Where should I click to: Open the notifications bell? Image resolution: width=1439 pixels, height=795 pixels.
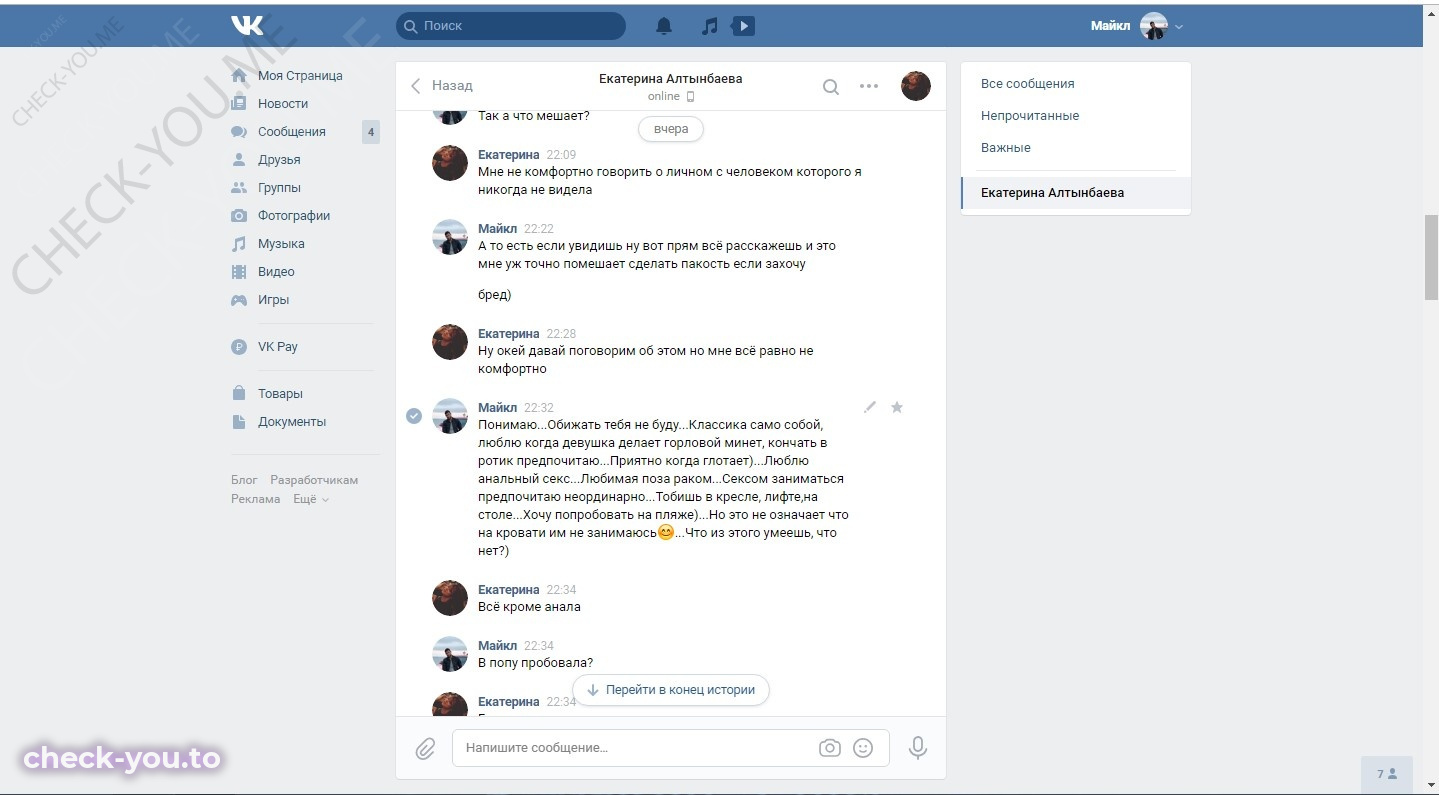664,26
